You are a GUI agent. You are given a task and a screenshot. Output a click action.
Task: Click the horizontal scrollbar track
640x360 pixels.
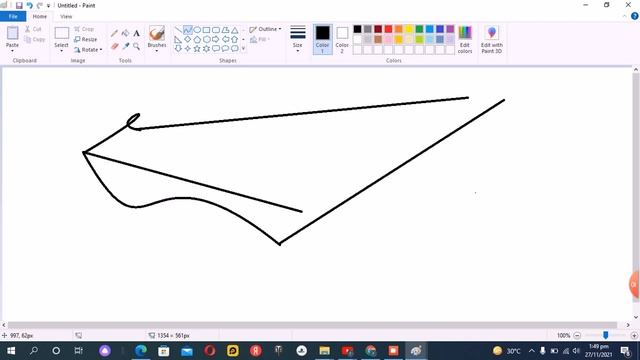point(316,325)
